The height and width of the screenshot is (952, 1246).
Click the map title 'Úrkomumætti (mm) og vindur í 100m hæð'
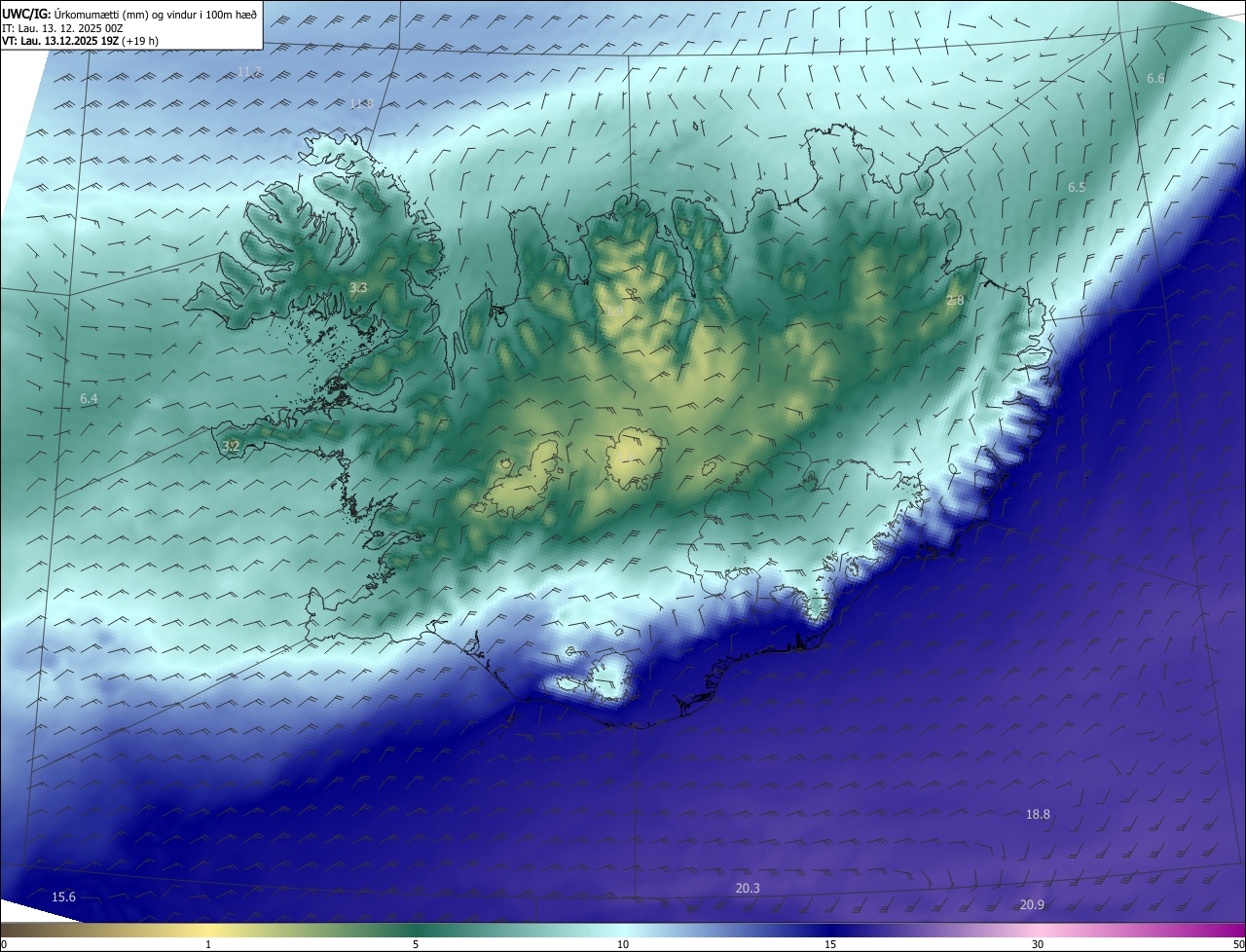(x=155, y=14)
